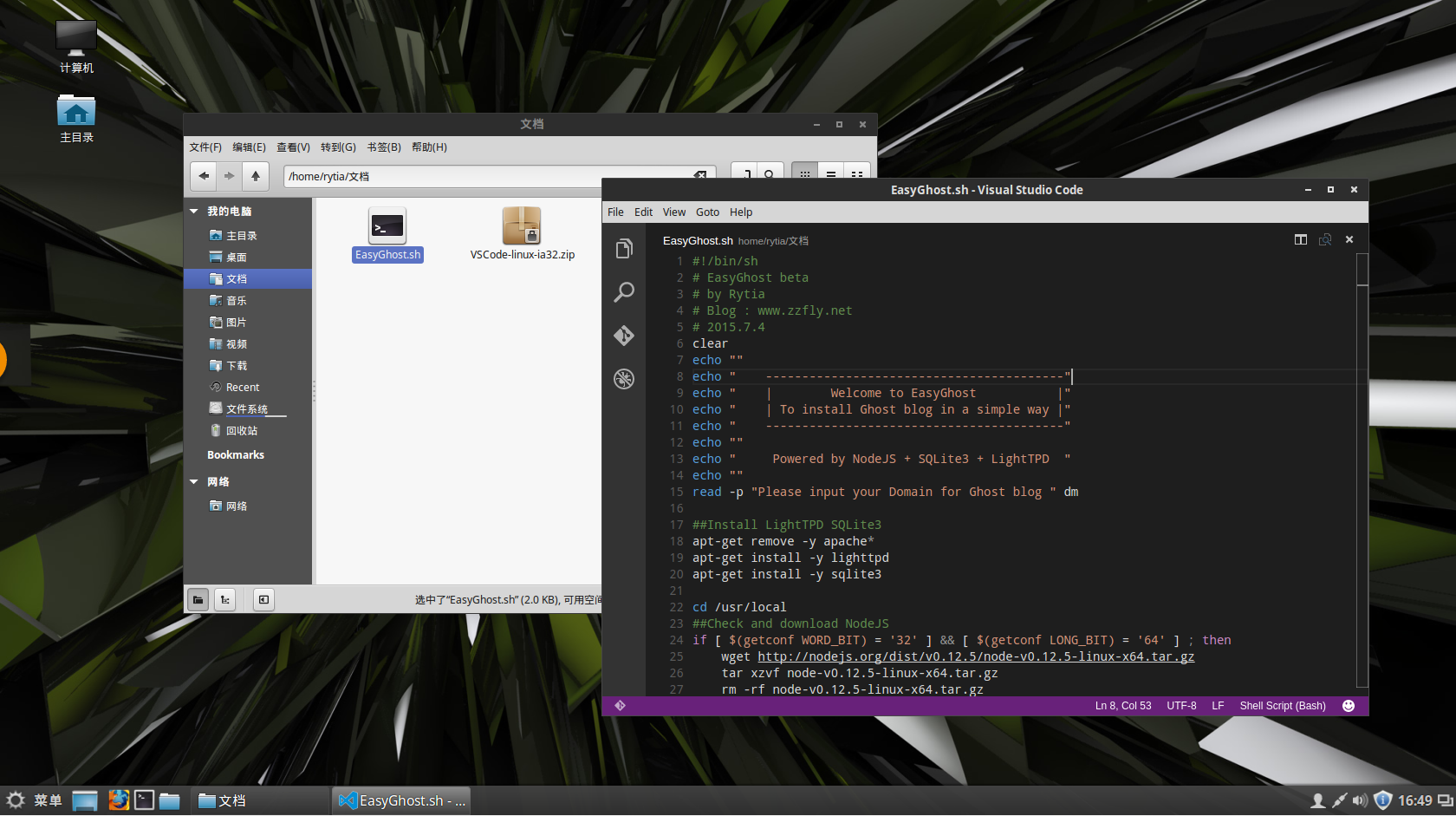Open the Explorer view in VS Code
Viewport: 1456px width, 816px height.
tap(624, 250)
